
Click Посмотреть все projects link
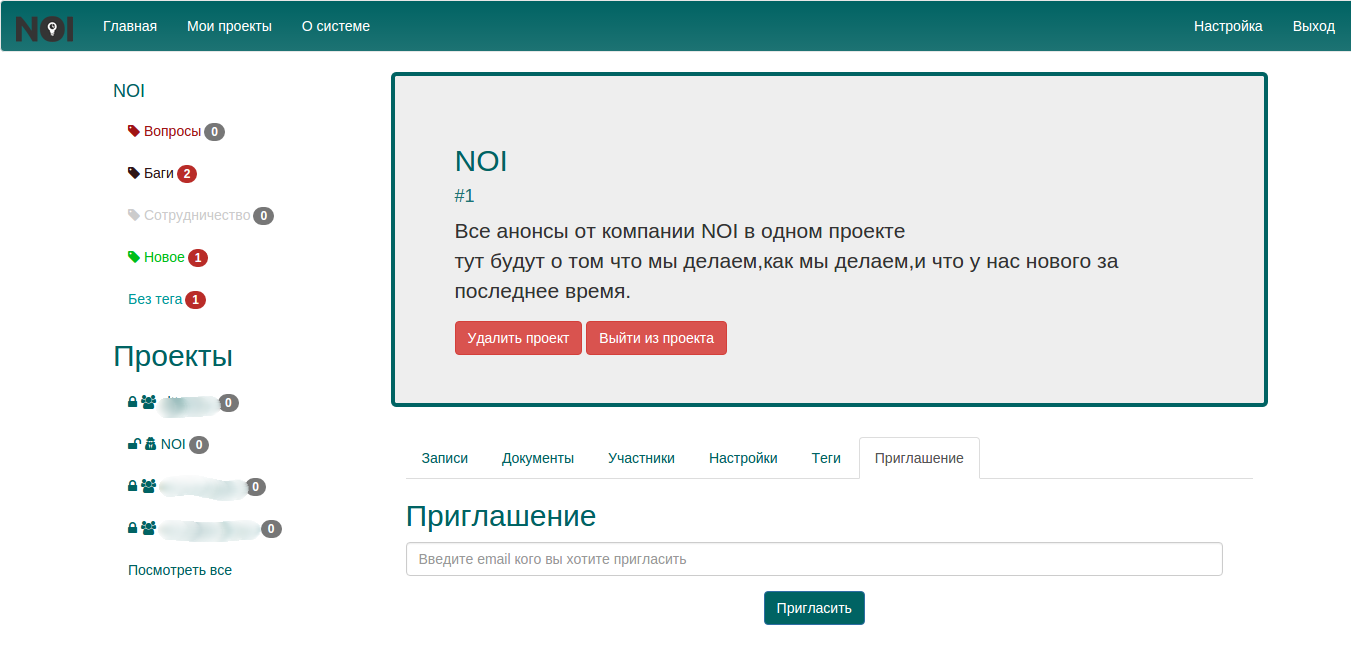pyautogui.click(x=180, y=570)
